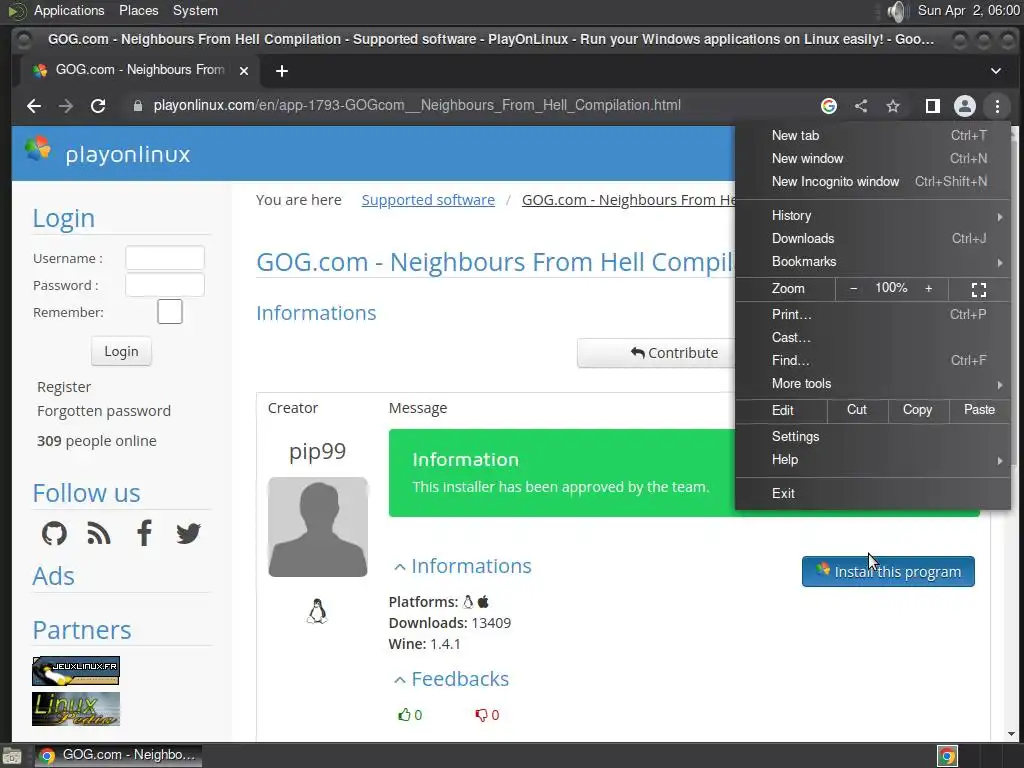Screen dimensions: 1024x768
Task: Click the thumbs-down feedback icon
Action: coord(481,715)
